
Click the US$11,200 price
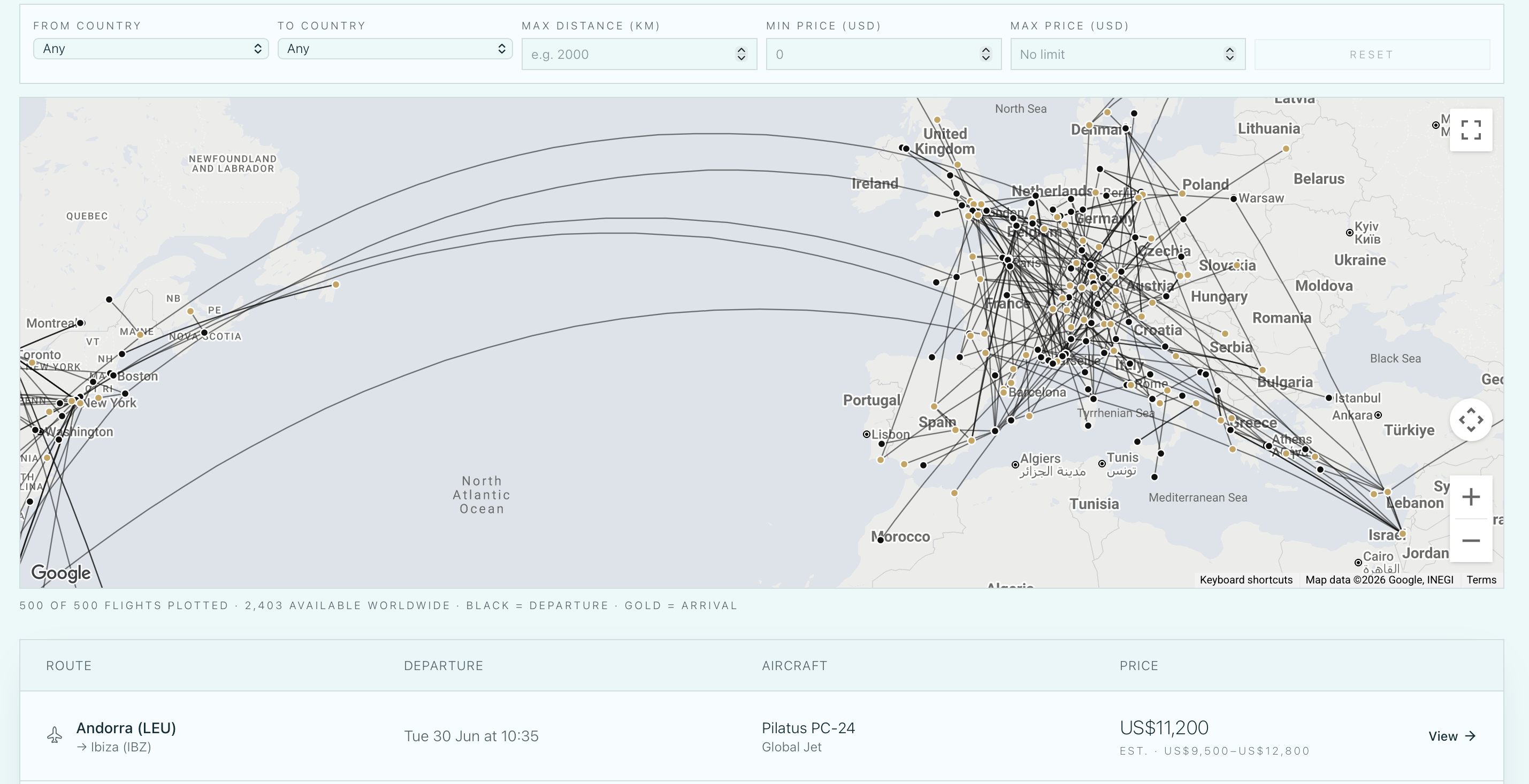coord(1164,727)
